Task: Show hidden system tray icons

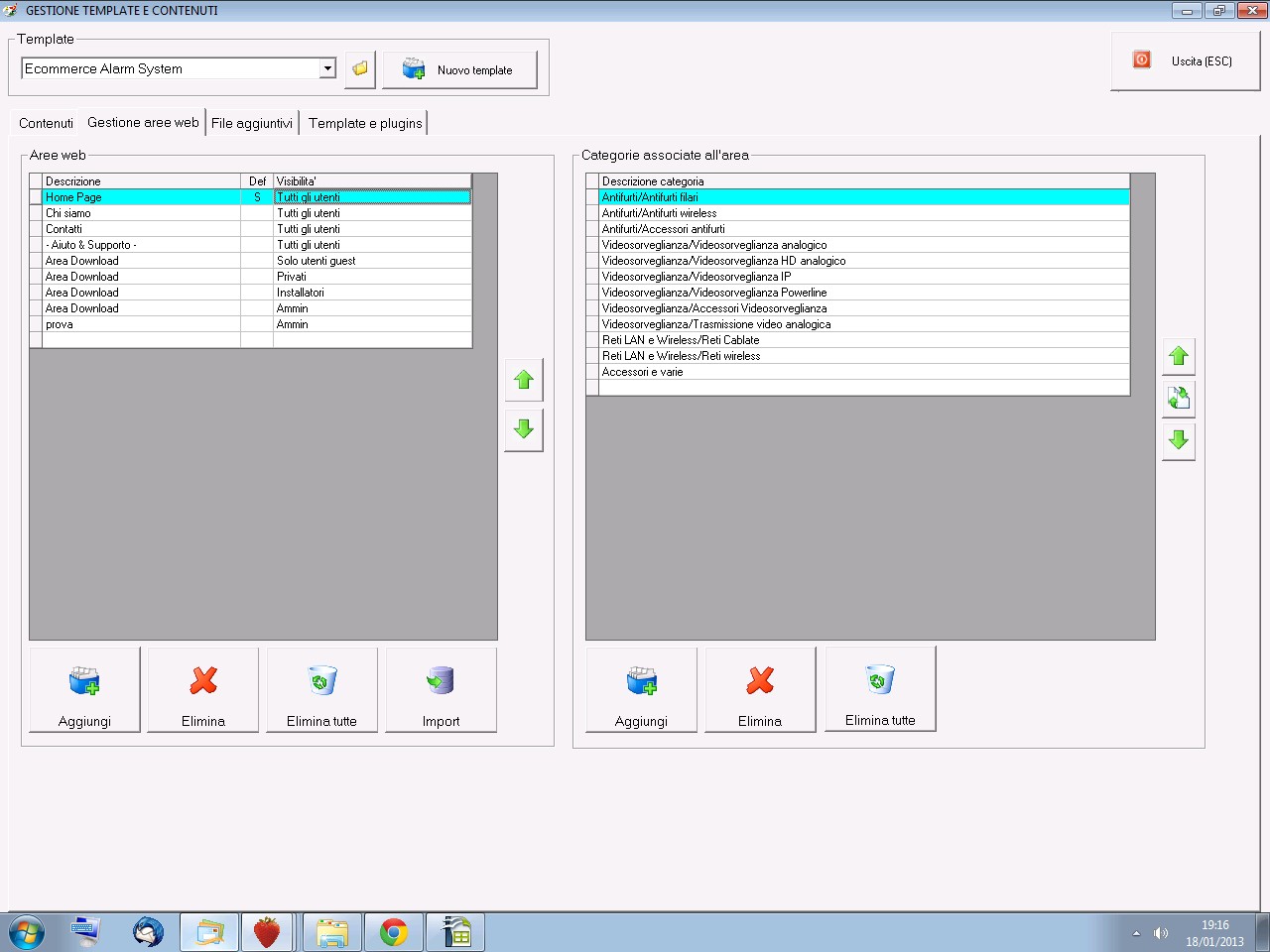Action: [1136, 933]
